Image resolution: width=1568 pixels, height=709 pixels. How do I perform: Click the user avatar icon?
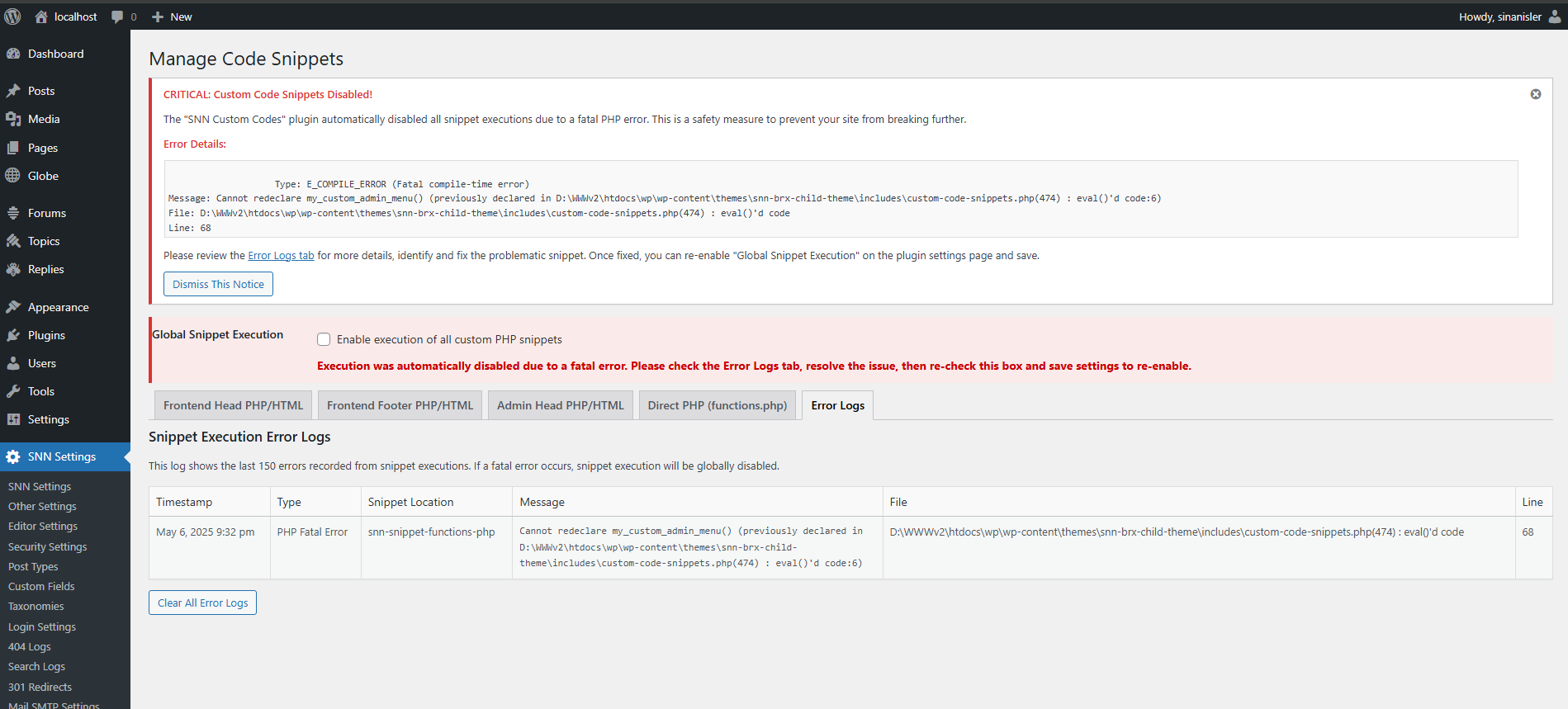click(1554, 17)
